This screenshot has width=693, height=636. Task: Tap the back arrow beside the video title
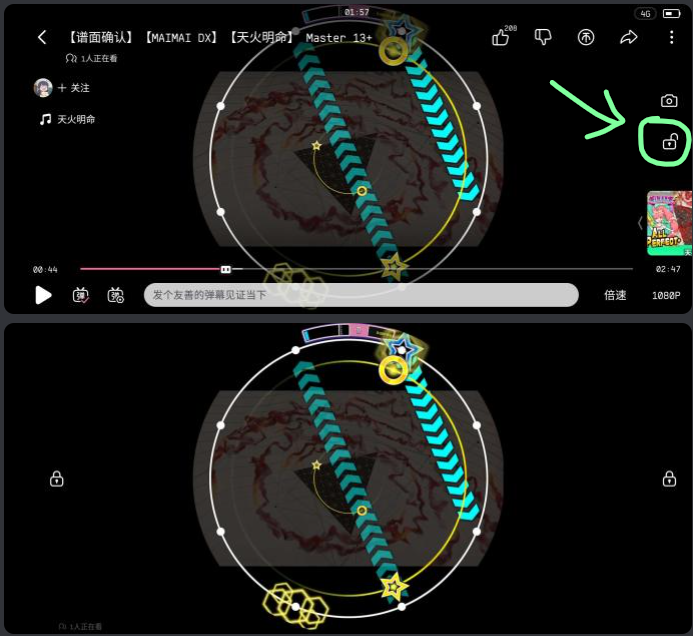[42, 37]
